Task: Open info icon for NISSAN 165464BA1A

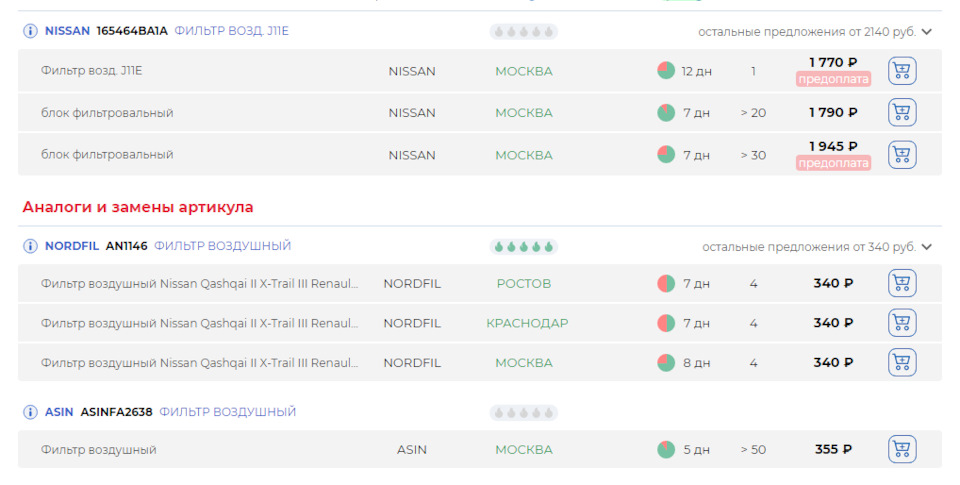Action: click(30, 31)
